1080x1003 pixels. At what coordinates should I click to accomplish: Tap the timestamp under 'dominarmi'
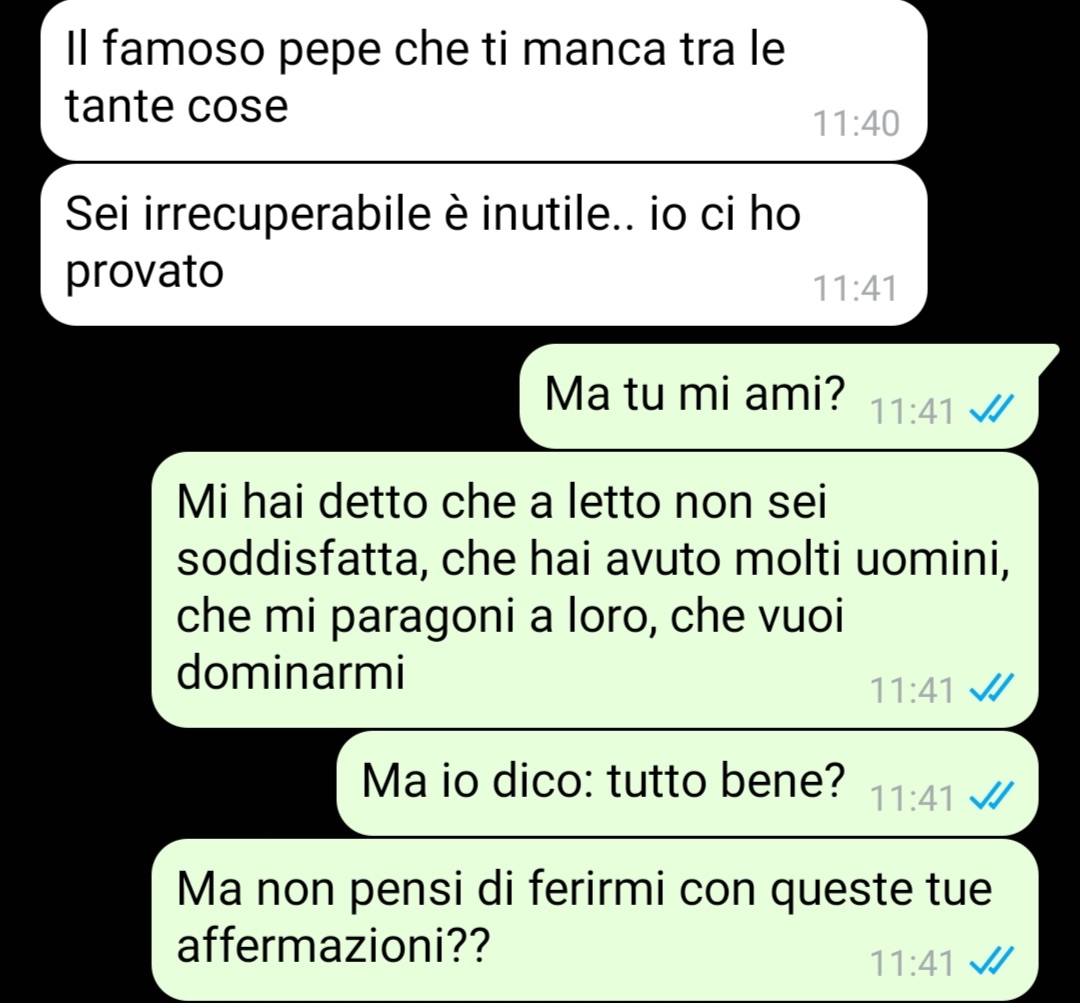(912, 690)
